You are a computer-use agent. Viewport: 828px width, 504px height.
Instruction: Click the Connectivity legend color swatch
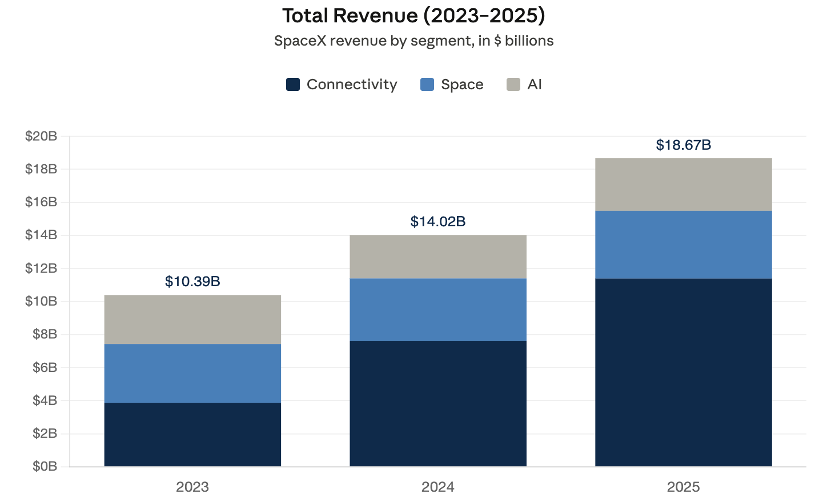pyautogui.click(x=293, y=85)
